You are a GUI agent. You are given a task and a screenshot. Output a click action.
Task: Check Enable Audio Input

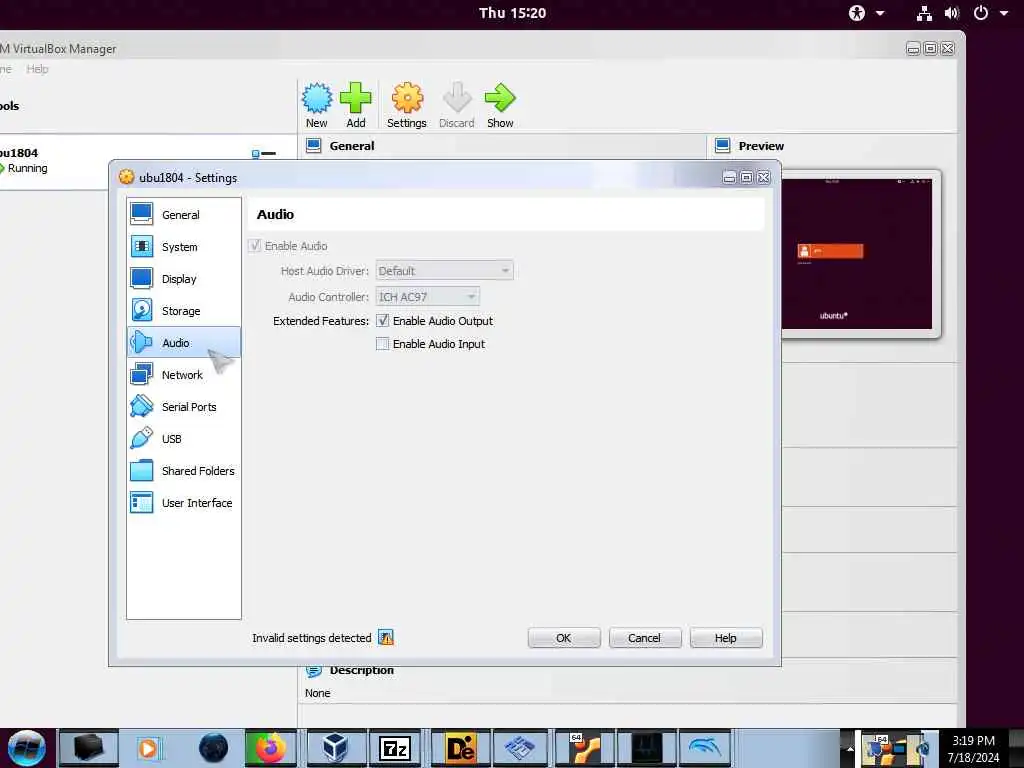(x=383, y=344)
